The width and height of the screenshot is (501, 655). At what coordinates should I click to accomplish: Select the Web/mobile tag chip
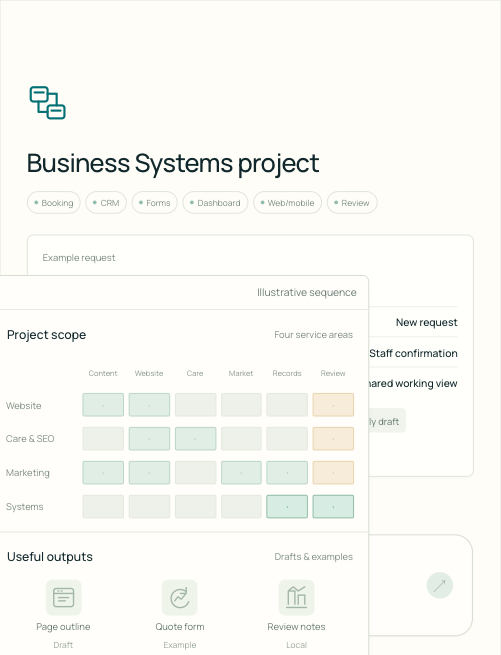point(287,203)
